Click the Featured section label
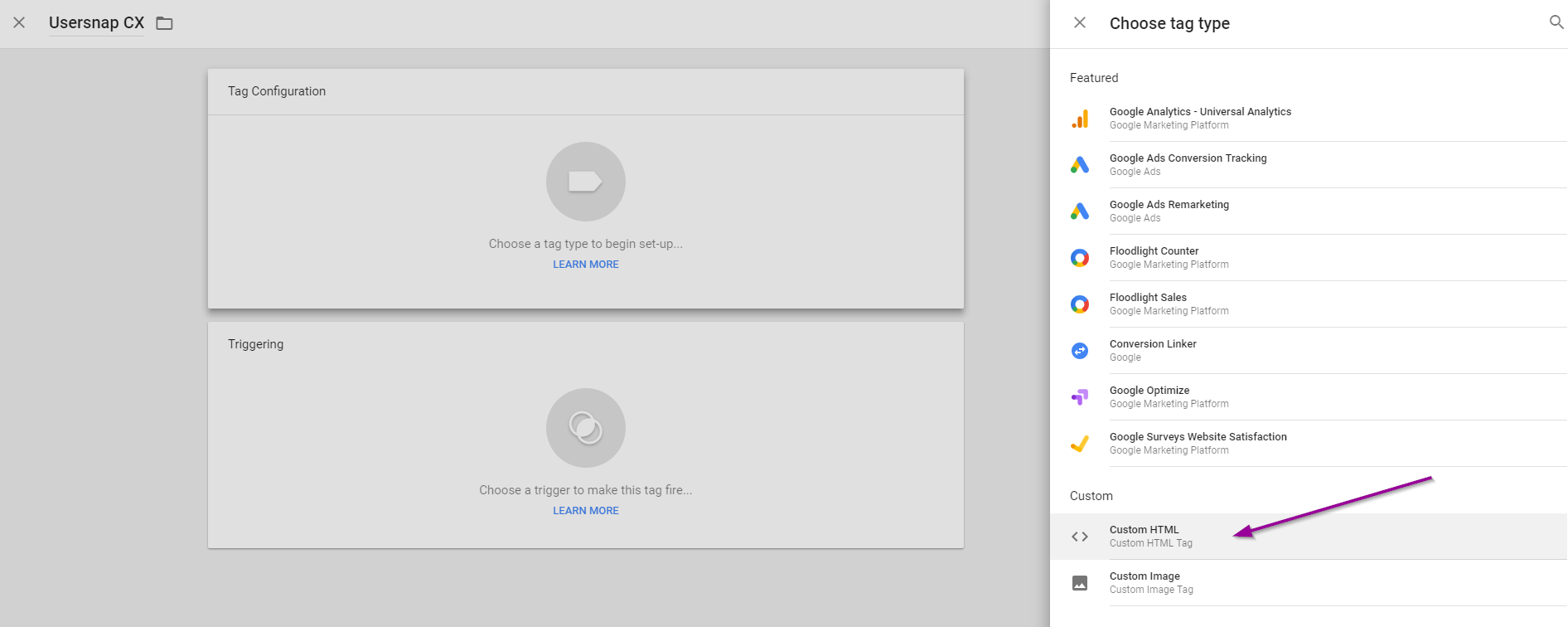Viewport: 1568px width, 627px height. [x=1094, y=78]
